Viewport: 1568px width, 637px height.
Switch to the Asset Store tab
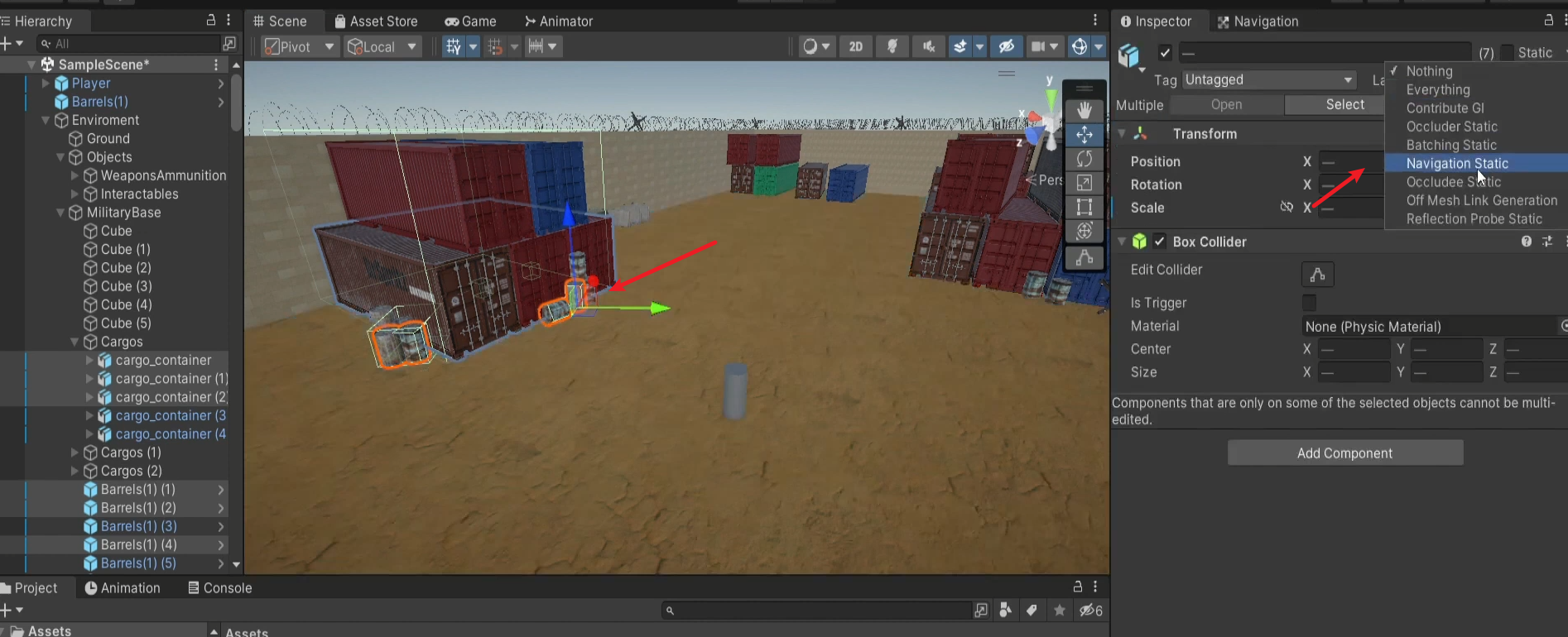[376, 21]
